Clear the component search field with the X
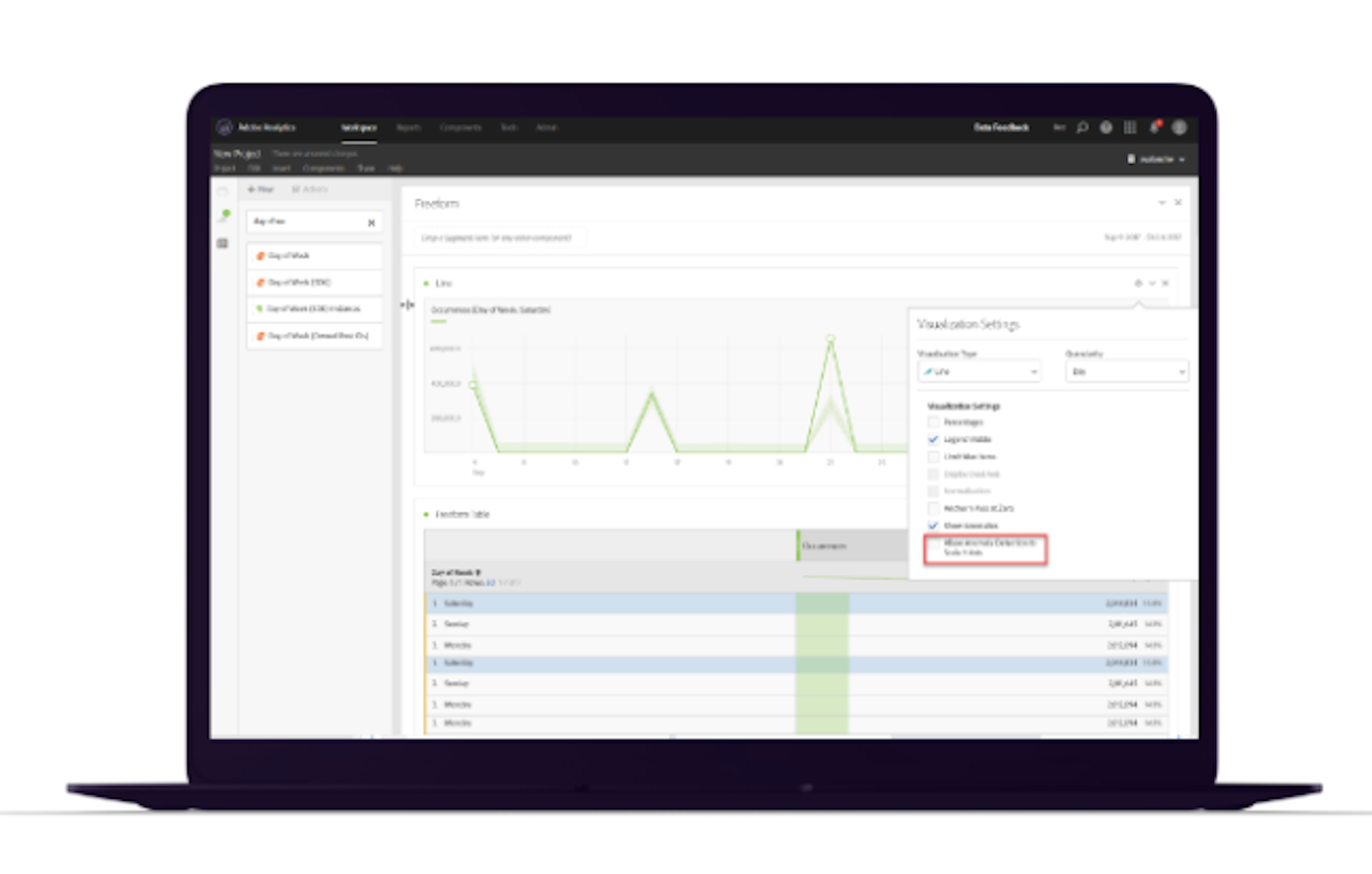 [371, 223]
